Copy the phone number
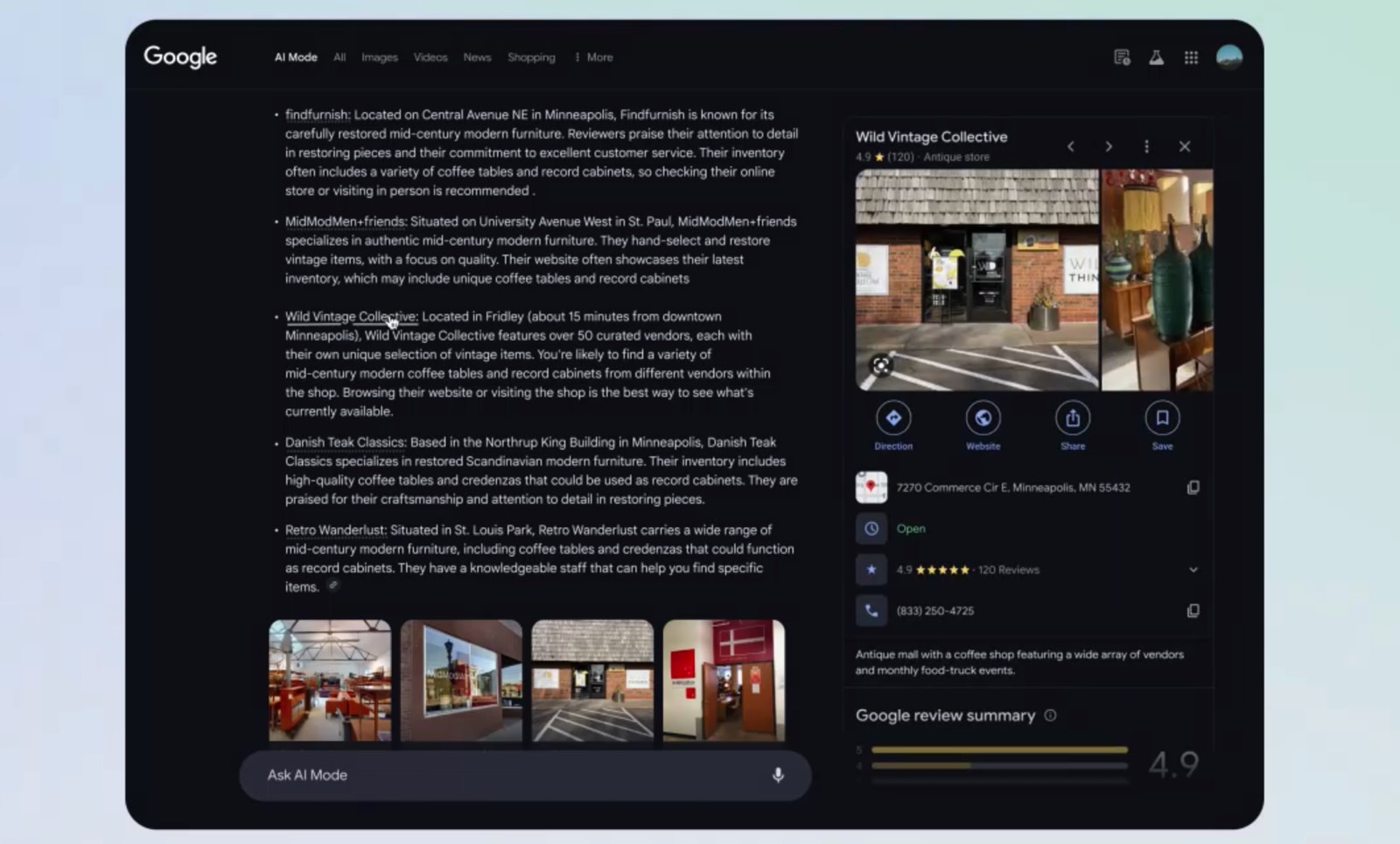Viewport: 1400px width, 844px height. pyautogui.click(x=1193, y=611)
